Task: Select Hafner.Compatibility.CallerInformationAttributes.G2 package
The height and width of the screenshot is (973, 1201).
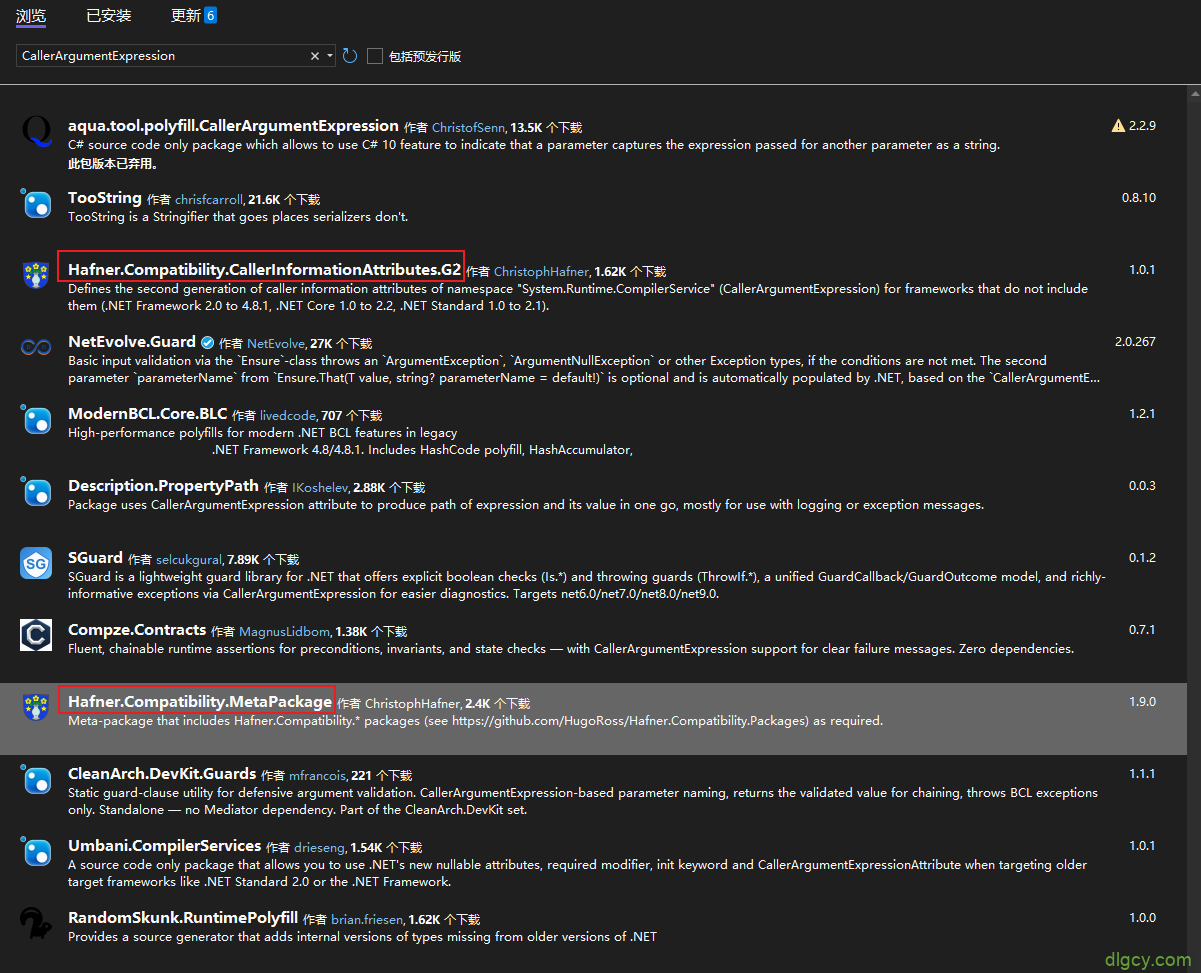Action: [x=264, y=270]
